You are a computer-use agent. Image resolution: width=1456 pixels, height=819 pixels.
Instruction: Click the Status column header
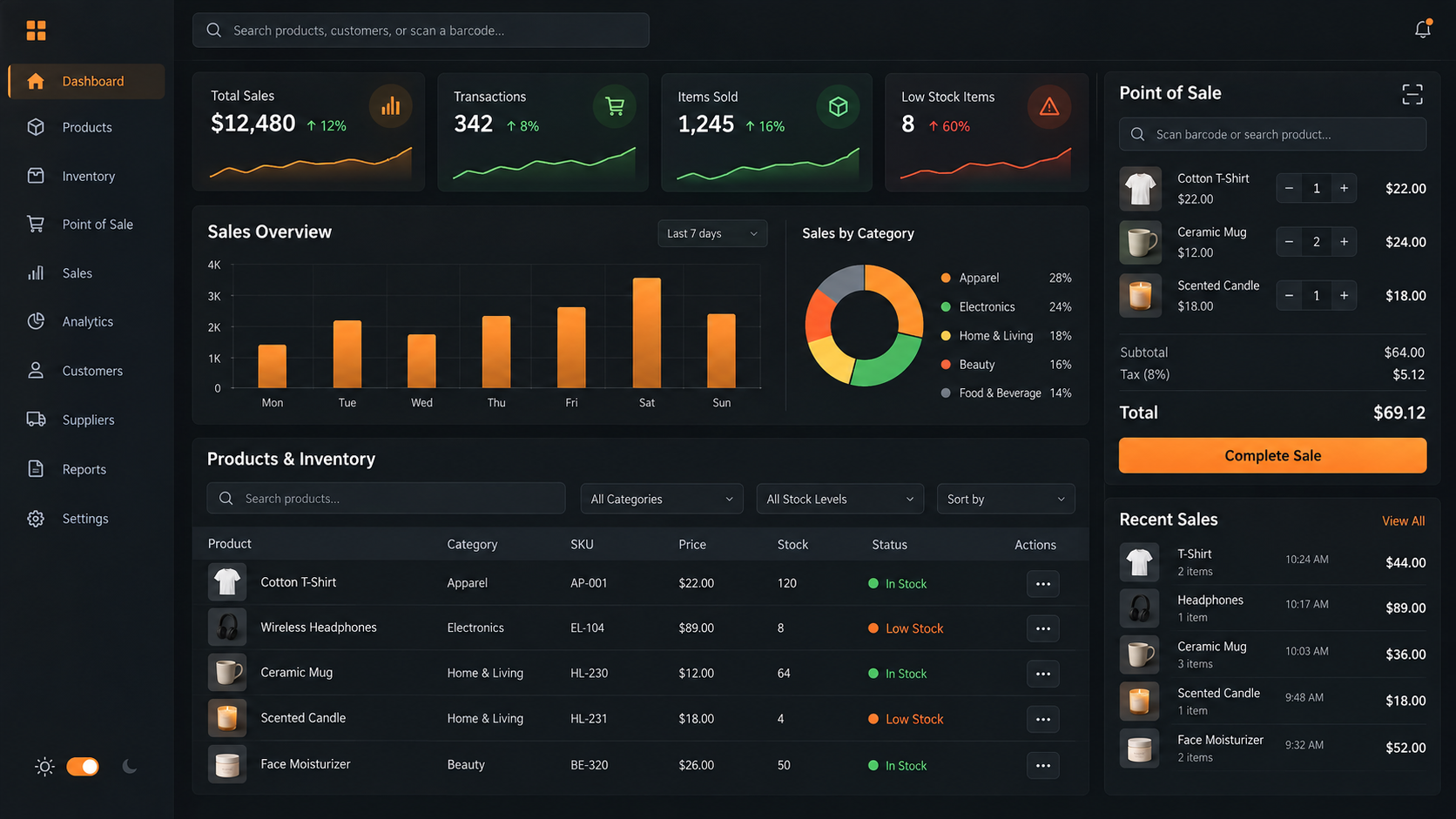[x=889, y=545]
